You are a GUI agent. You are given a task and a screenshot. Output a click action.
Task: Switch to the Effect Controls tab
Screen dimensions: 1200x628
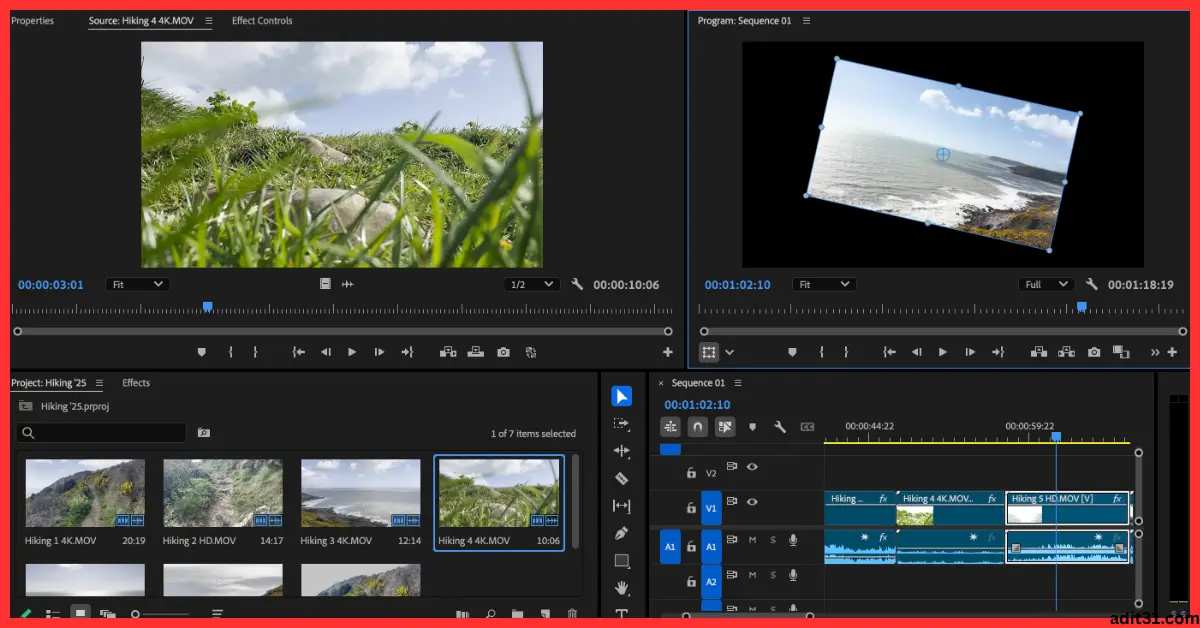click(x=262, y=20)
